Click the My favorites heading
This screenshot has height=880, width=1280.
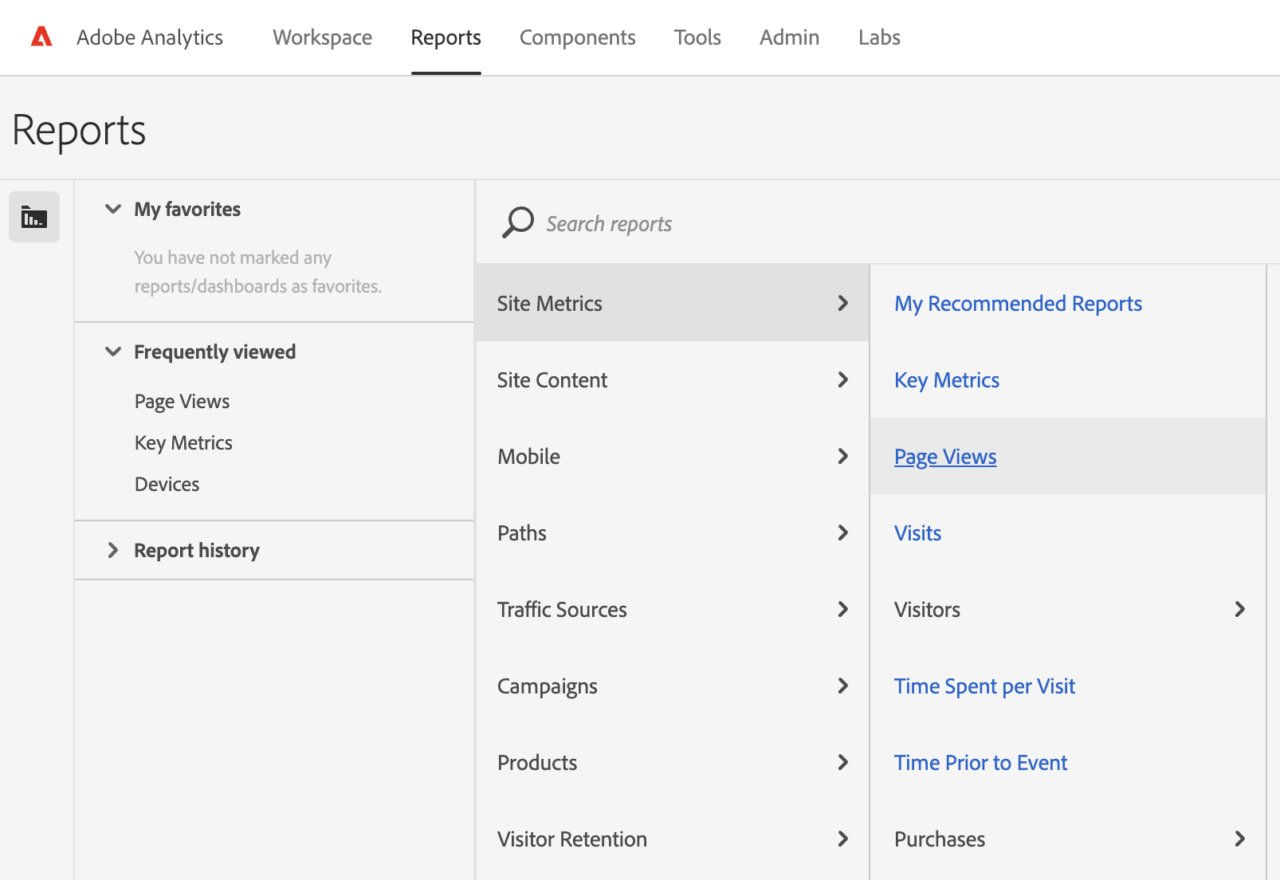[x=187, y=209]
